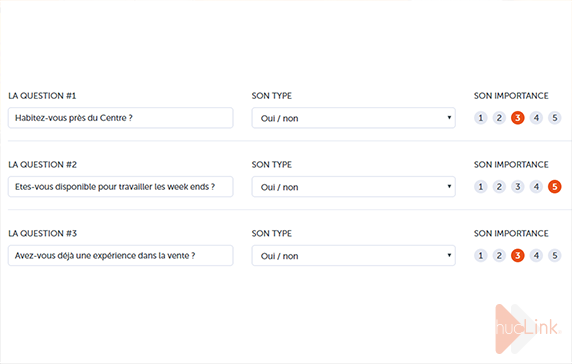This screenshot has height=364, width=572.
Task: Set question #2 importance to 1
Action: 480,187
